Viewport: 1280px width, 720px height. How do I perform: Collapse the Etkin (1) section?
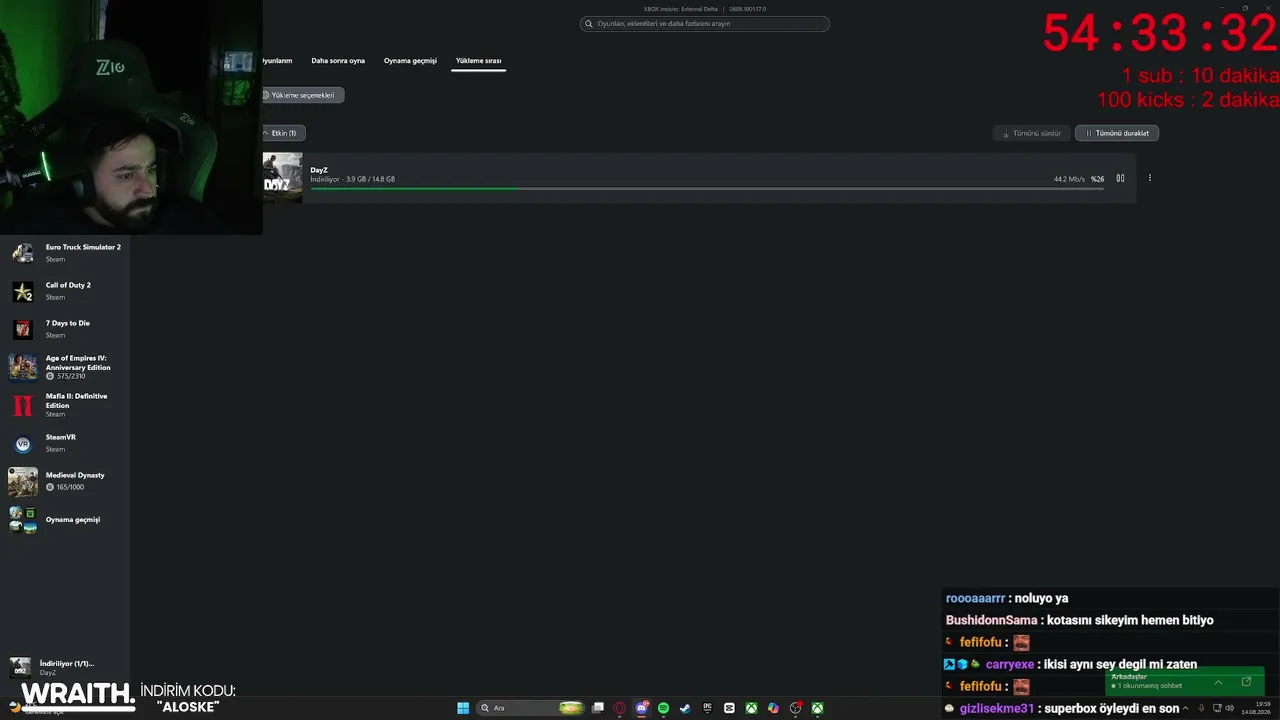click(x=283, y=133)
